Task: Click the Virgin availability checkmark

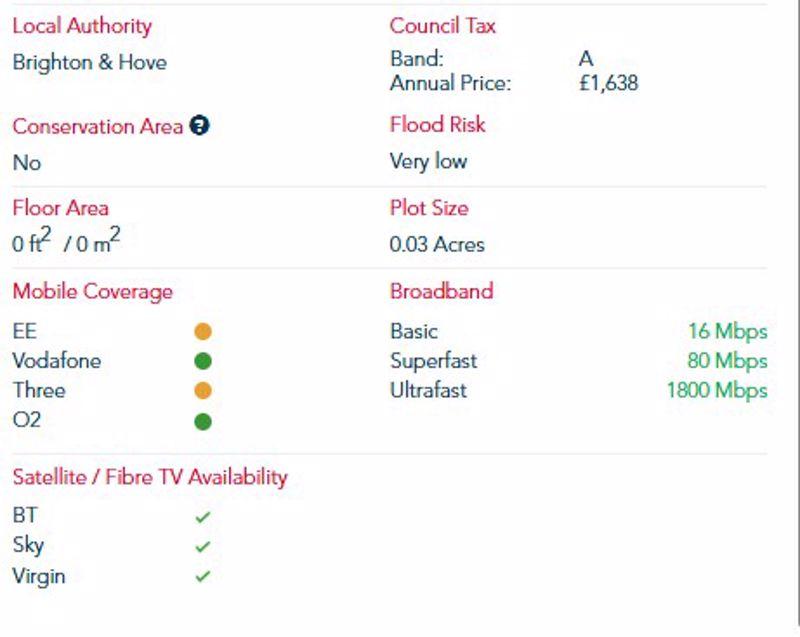Action: pyautogui.click(x=203, y=576)
